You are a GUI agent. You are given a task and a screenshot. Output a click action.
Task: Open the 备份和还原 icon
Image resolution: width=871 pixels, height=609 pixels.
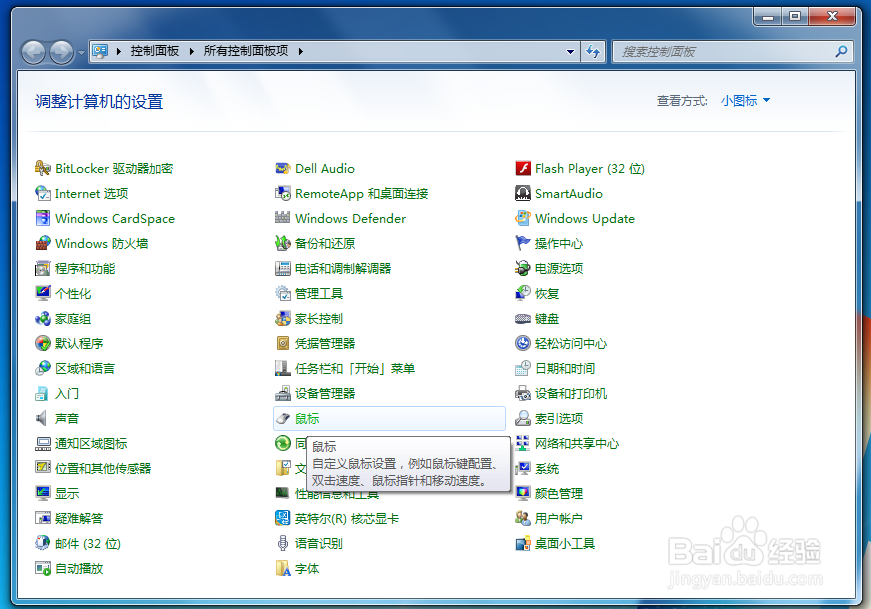pyautogui.click(x=283, y=243)
